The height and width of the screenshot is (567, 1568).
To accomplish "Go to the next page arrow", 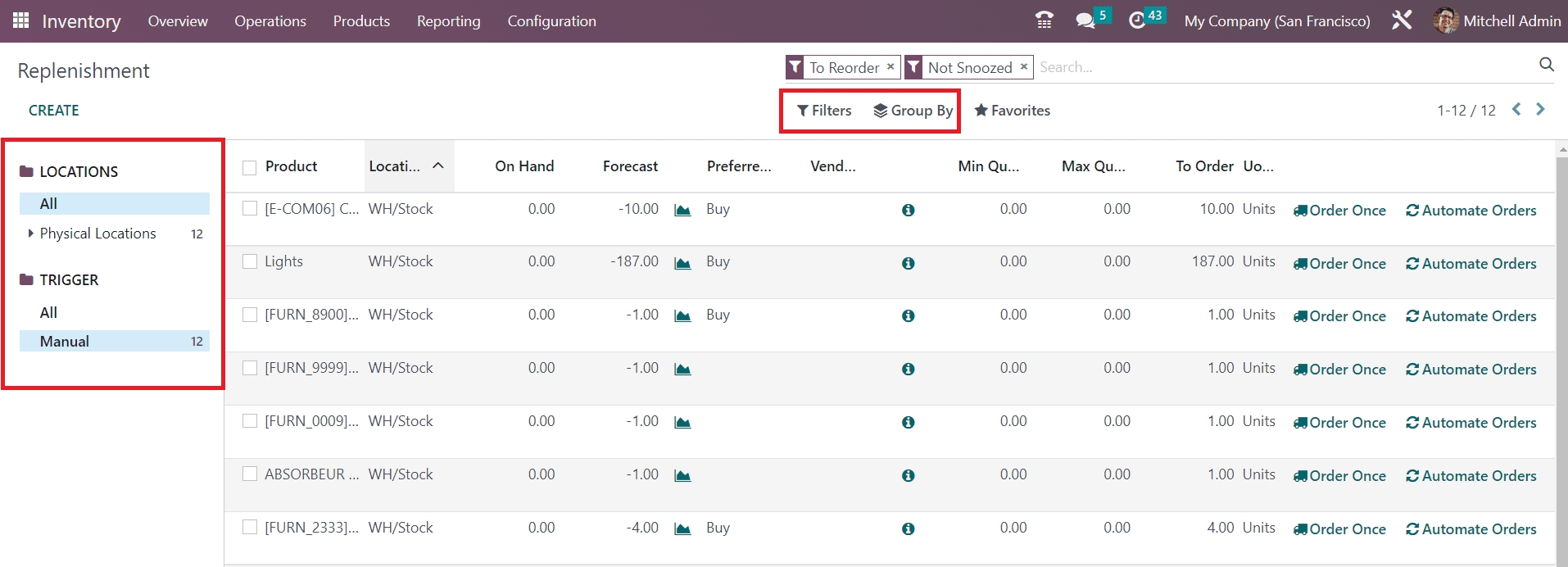I will tap(1540, 109).
